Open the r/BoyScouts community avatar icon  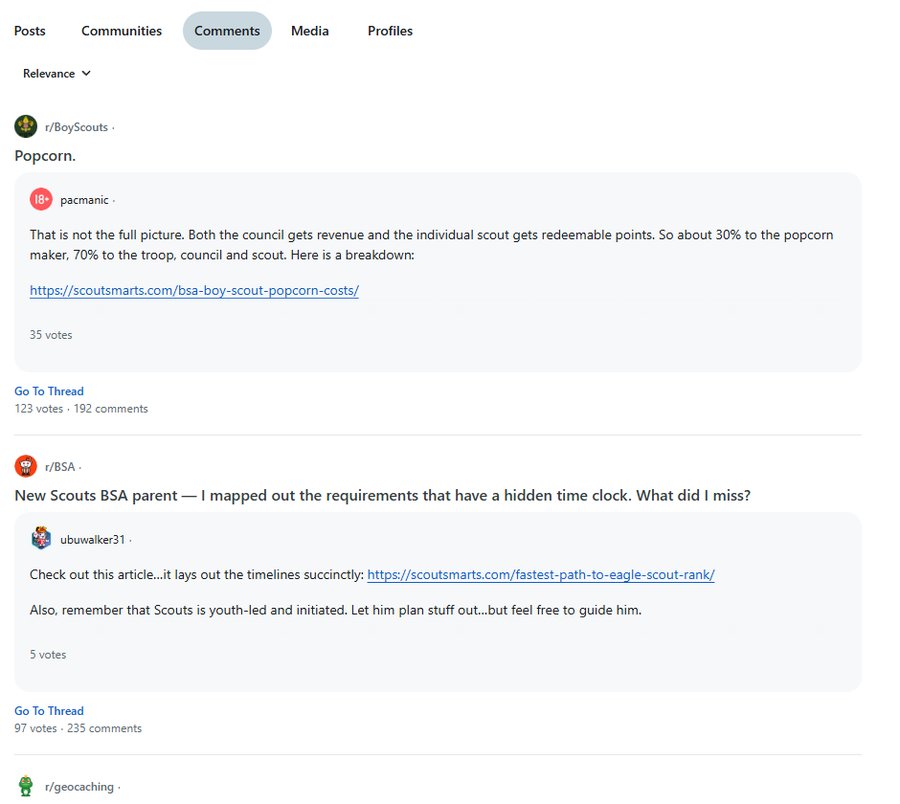(26, 127)
